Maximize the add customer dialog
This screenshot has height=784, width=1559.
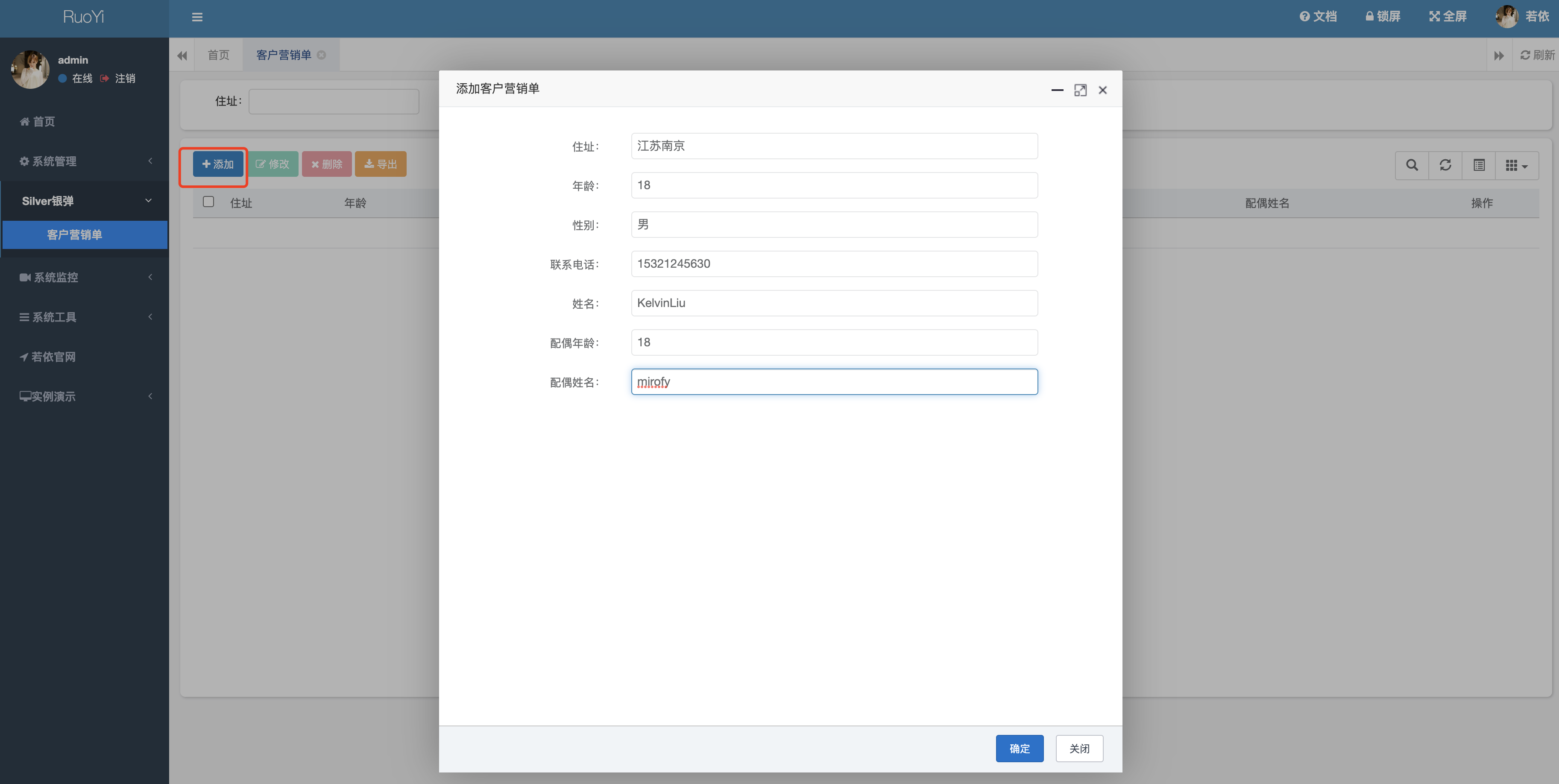pos(1080,90)
